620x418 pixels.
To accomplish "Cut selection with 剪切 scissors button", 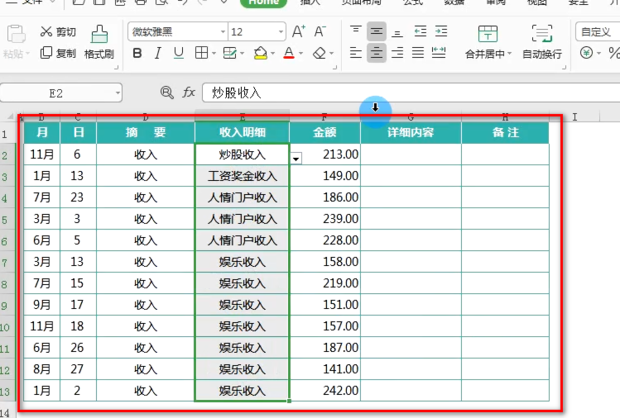I will (58, 32).
